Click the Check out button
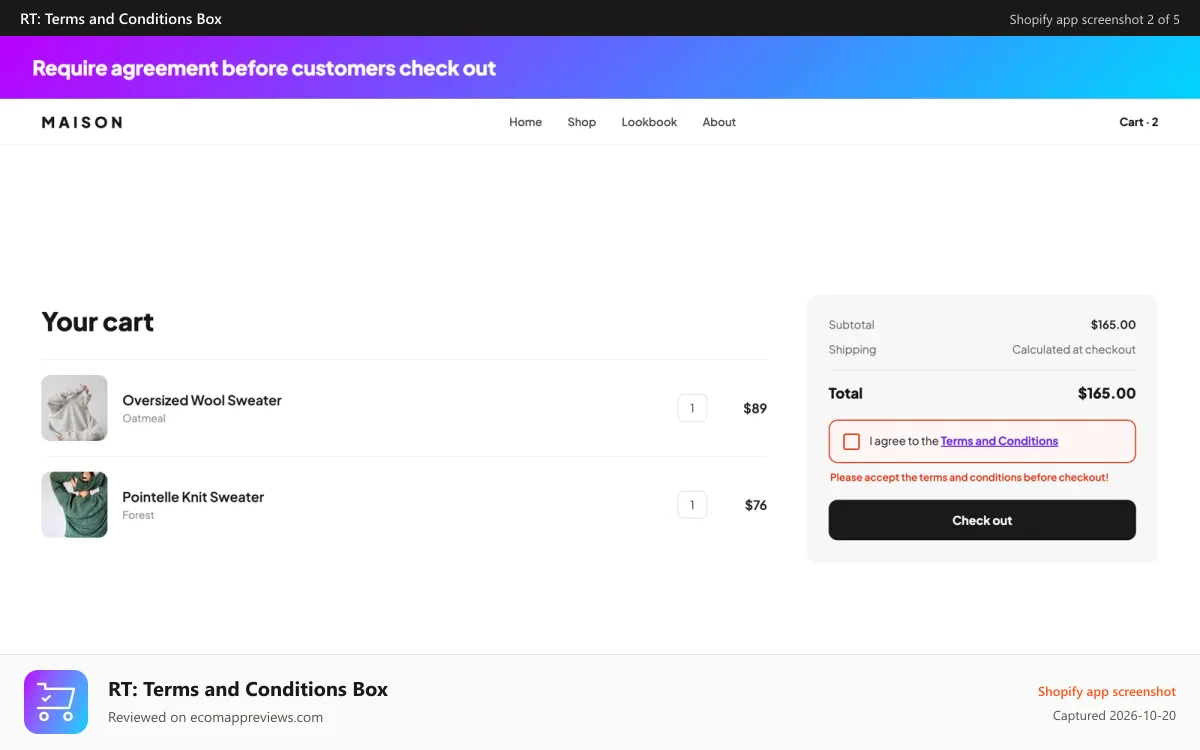 coord(982,520)
